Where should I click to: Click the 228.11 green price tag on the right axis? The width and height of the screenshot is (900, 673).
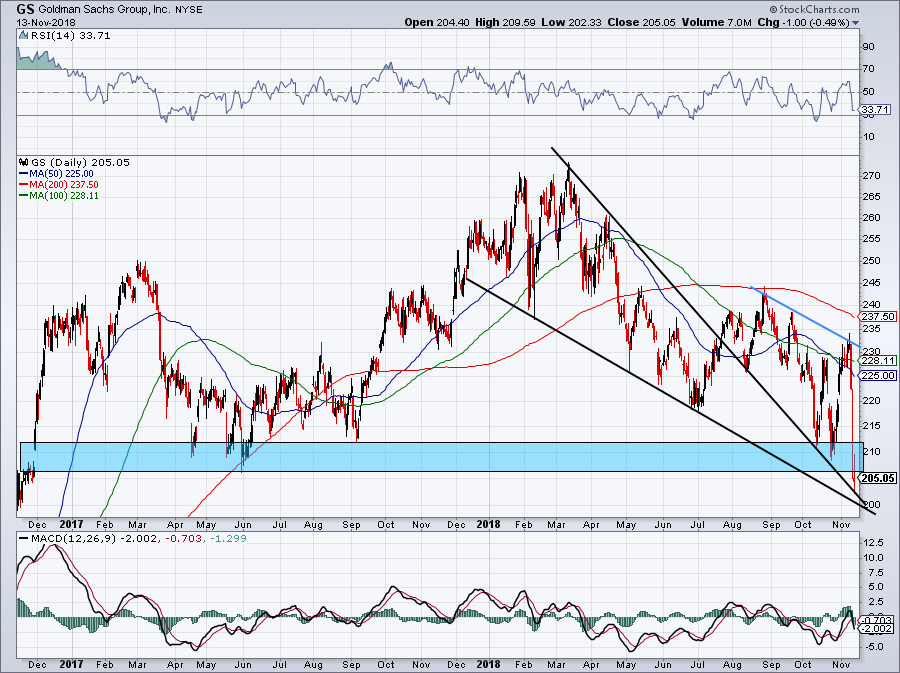[878, 360]
